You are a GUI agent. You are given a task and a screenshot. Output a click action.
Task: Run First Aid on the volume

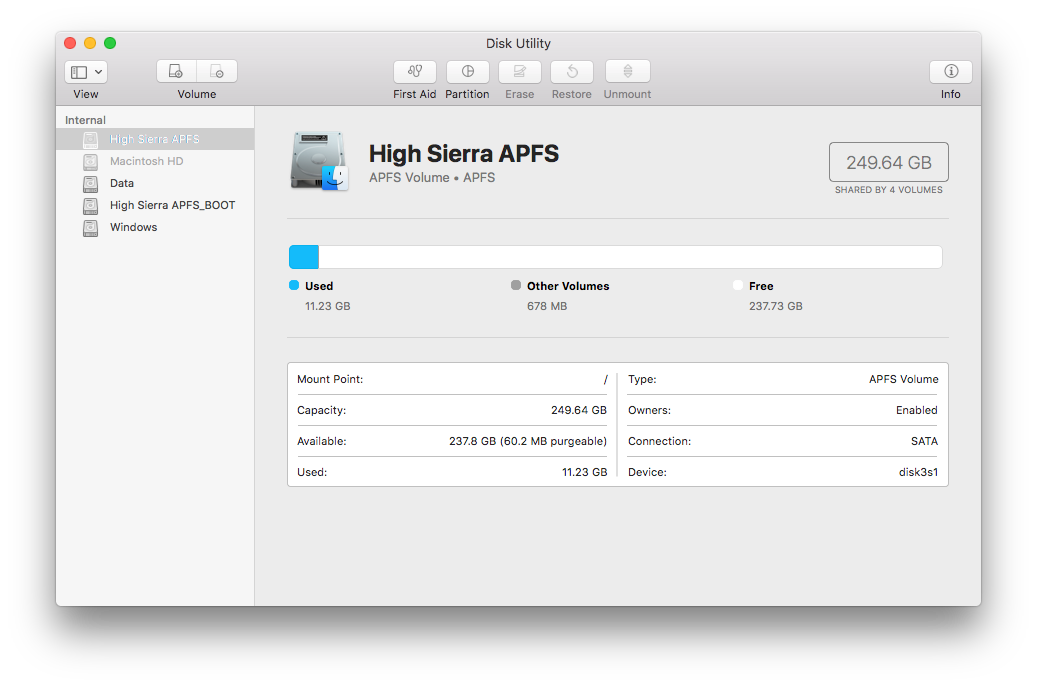[x=415, y=71]
